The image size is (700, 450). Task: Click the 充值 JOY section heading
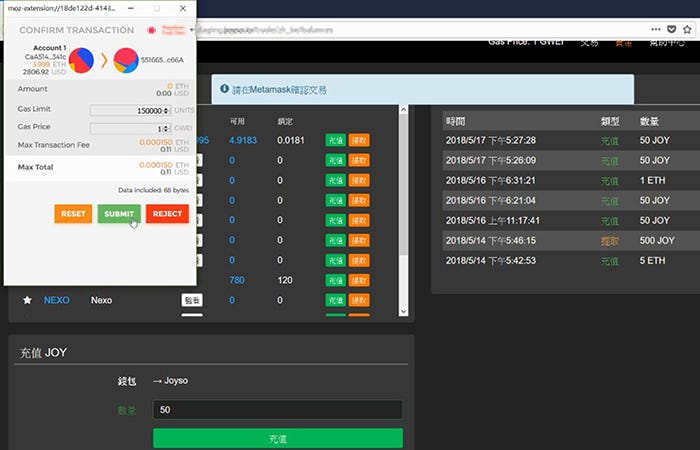pos(43,353)
